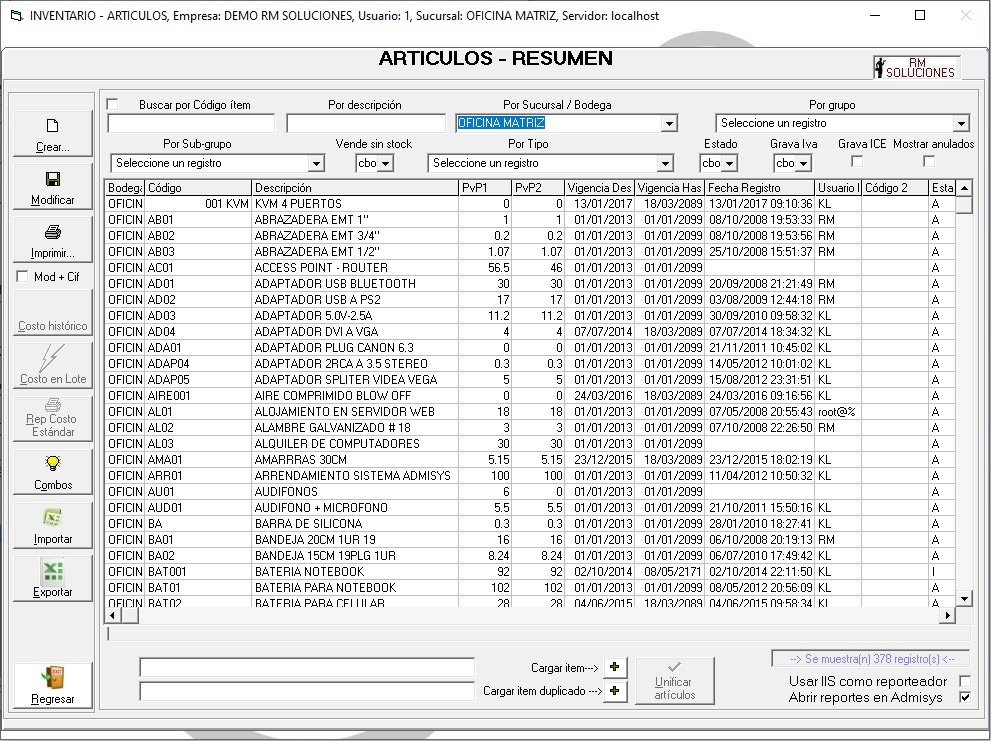
Task: Click the Crear new document icon
Action: (x=53, y=126)
